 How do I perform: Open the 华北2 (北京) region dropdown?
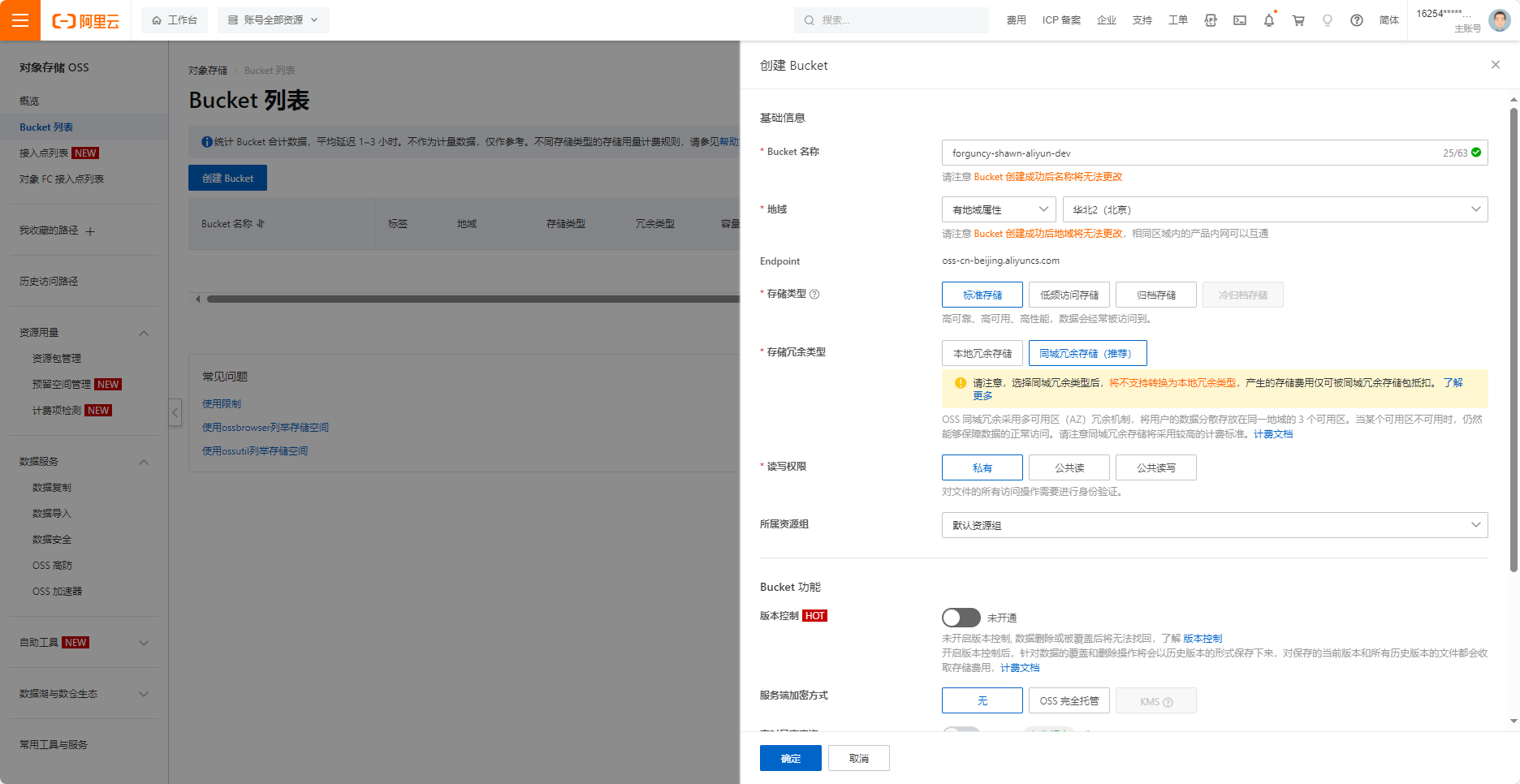[x=1276, y=209]
